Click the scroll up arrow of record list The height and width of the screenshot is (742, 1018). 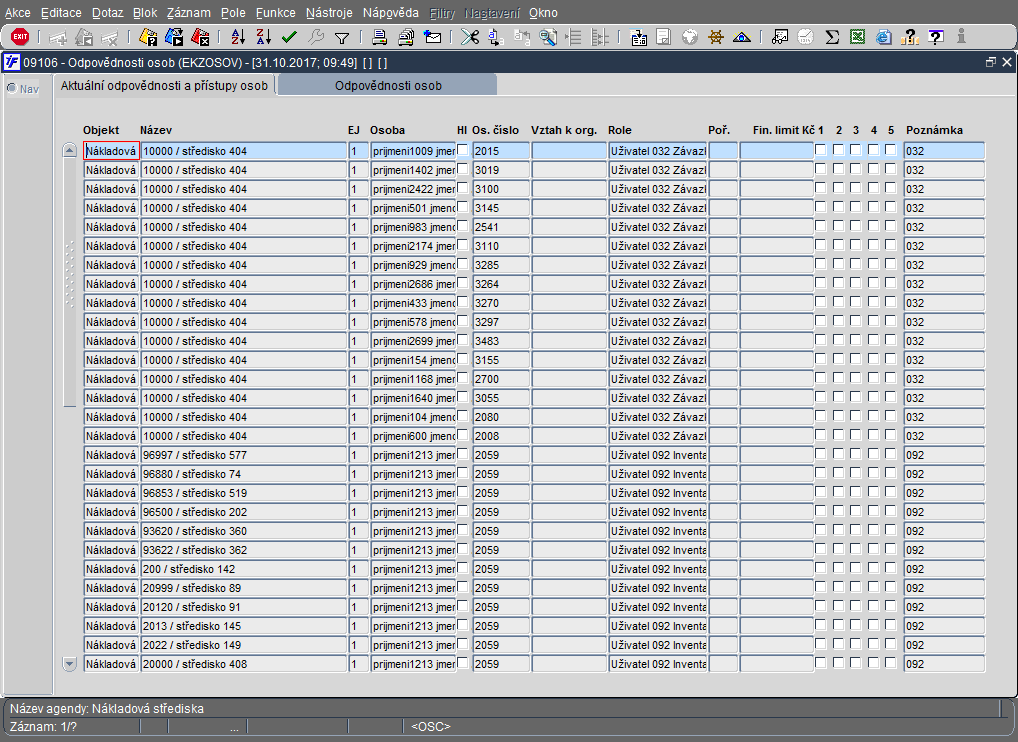point(69,151)
